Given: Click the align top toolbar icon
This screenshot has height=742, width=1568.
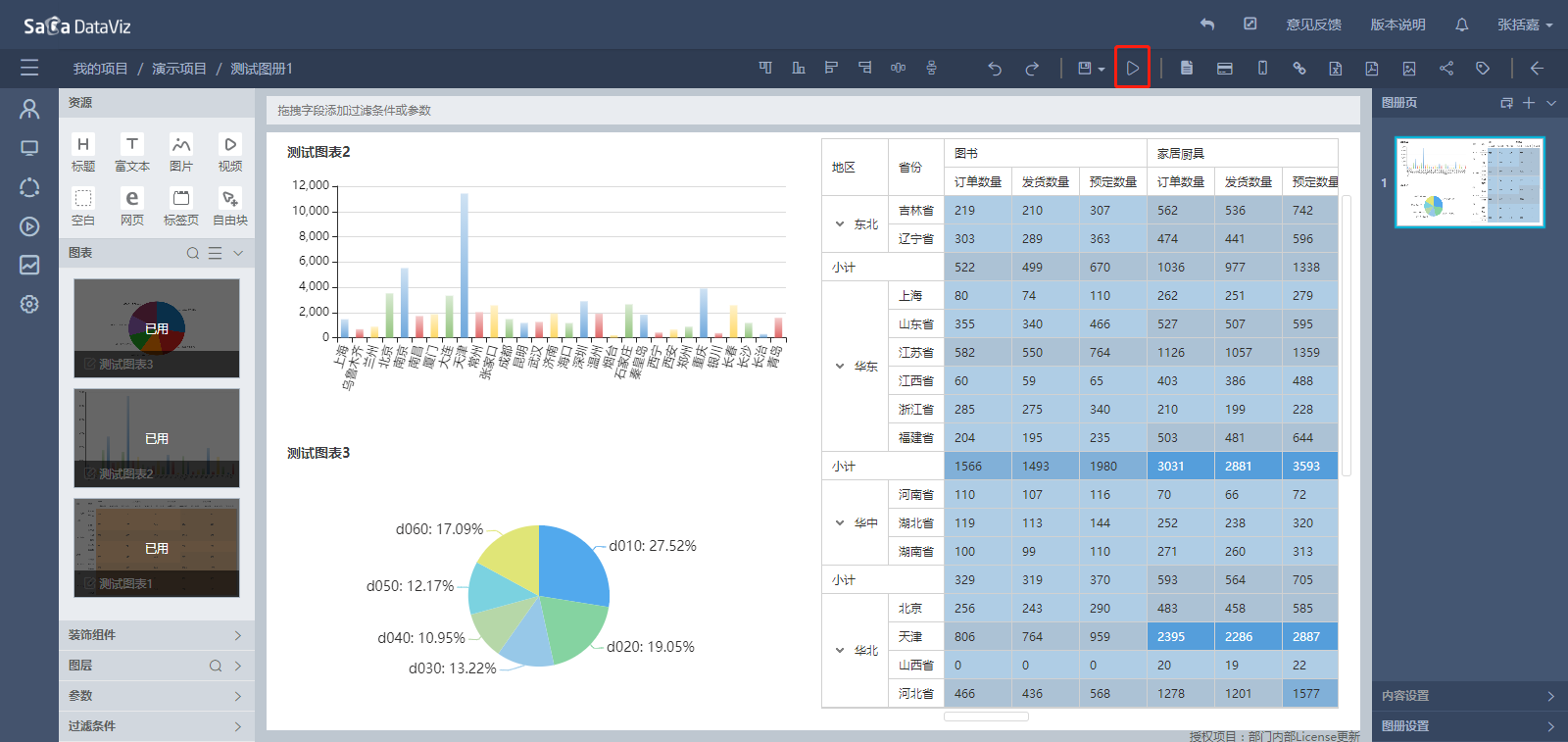Looking at the screenshot, I should tap(765, 68).
